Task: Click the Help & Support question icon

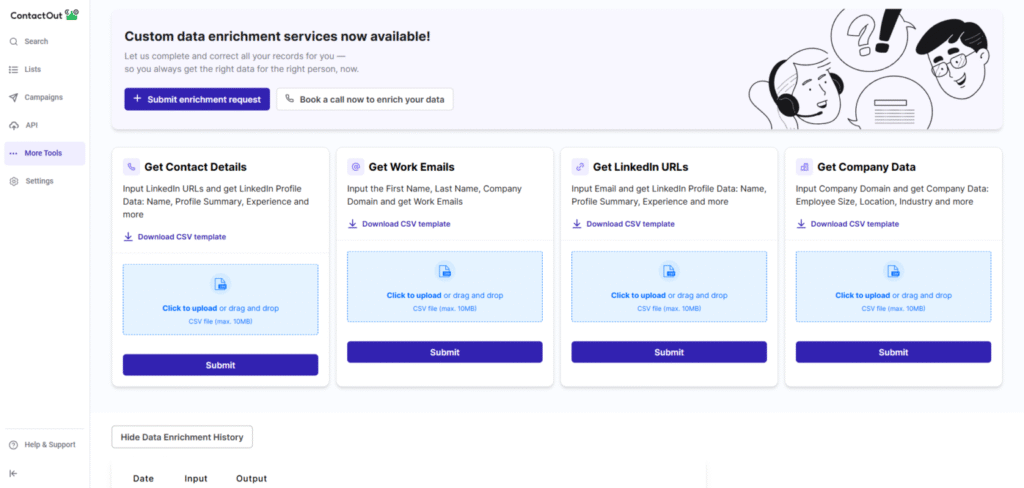Action: pos(14,444)
